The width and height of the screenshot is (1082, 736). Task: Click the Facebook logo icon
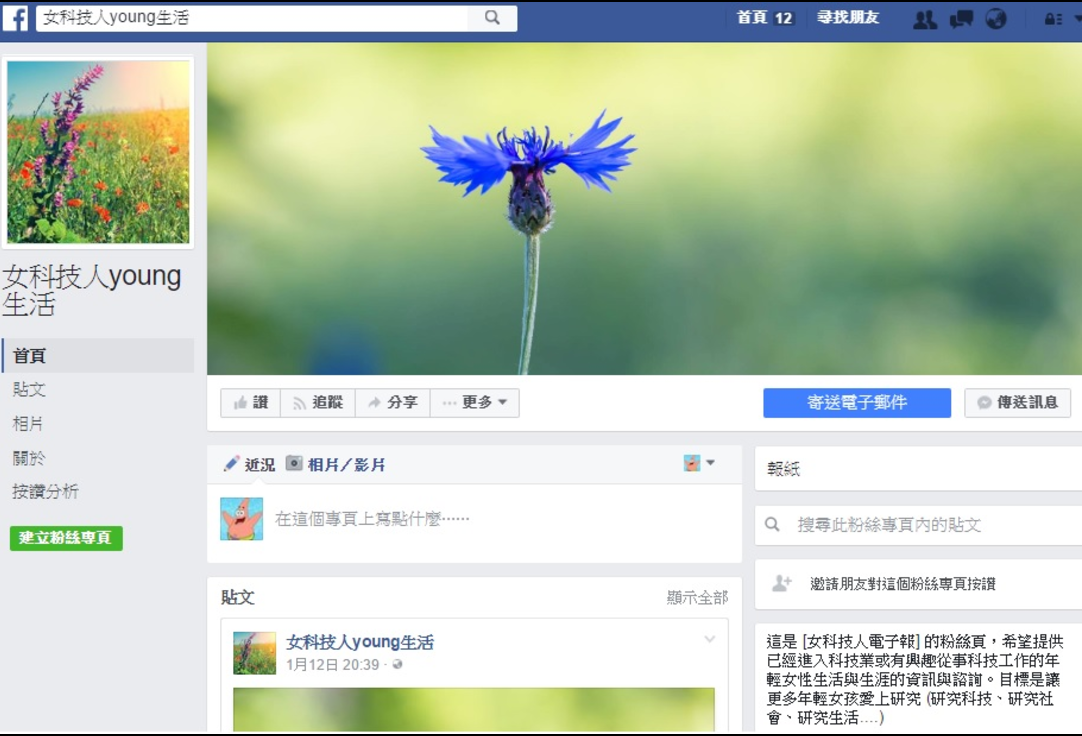pos(15,18)
